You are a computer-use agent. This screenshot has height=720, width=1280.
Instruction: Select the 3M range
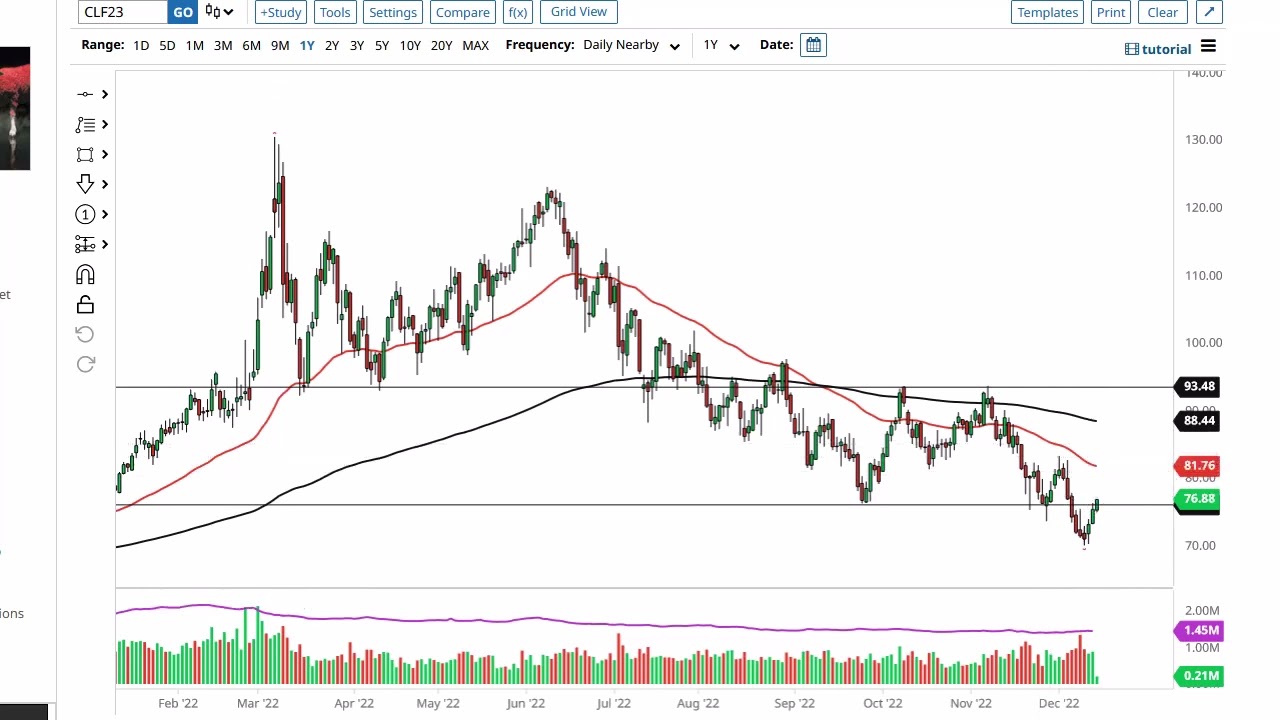tap(223, 45)
